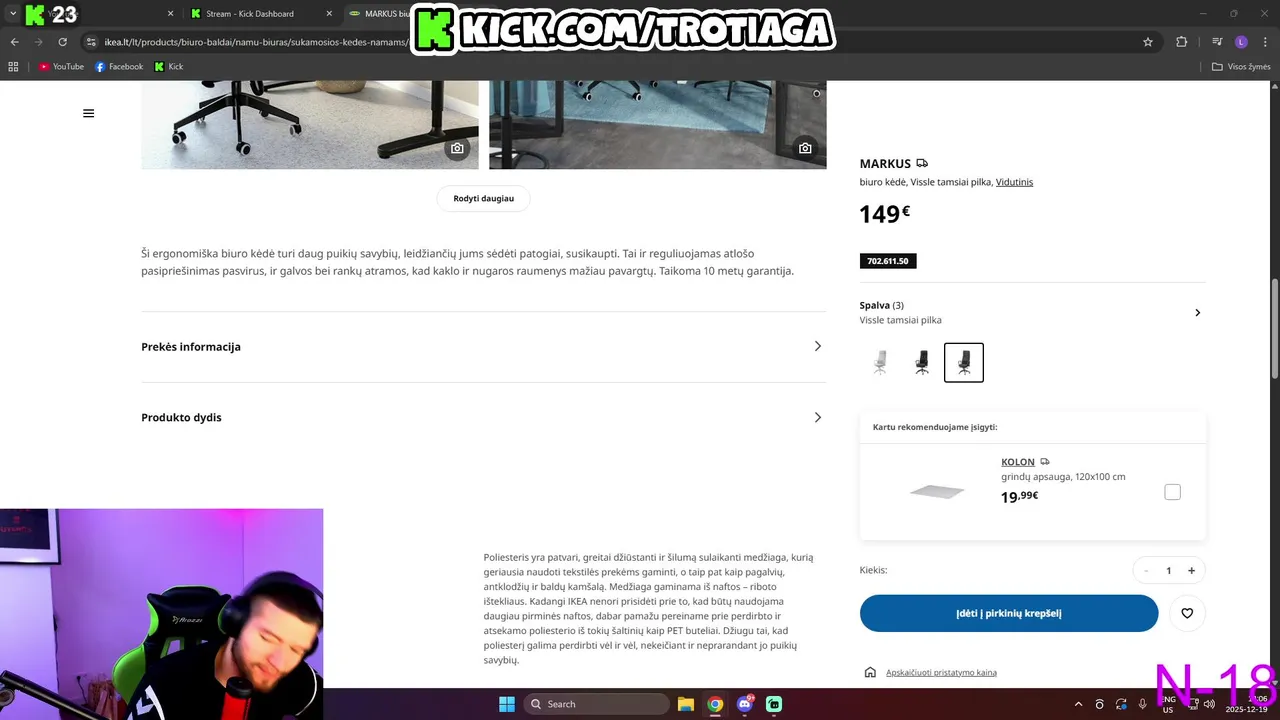The height and width of the screenshot is (720, 1280).
Task: Open Chrome media control icon
Action: click(x=1217, y=42)
